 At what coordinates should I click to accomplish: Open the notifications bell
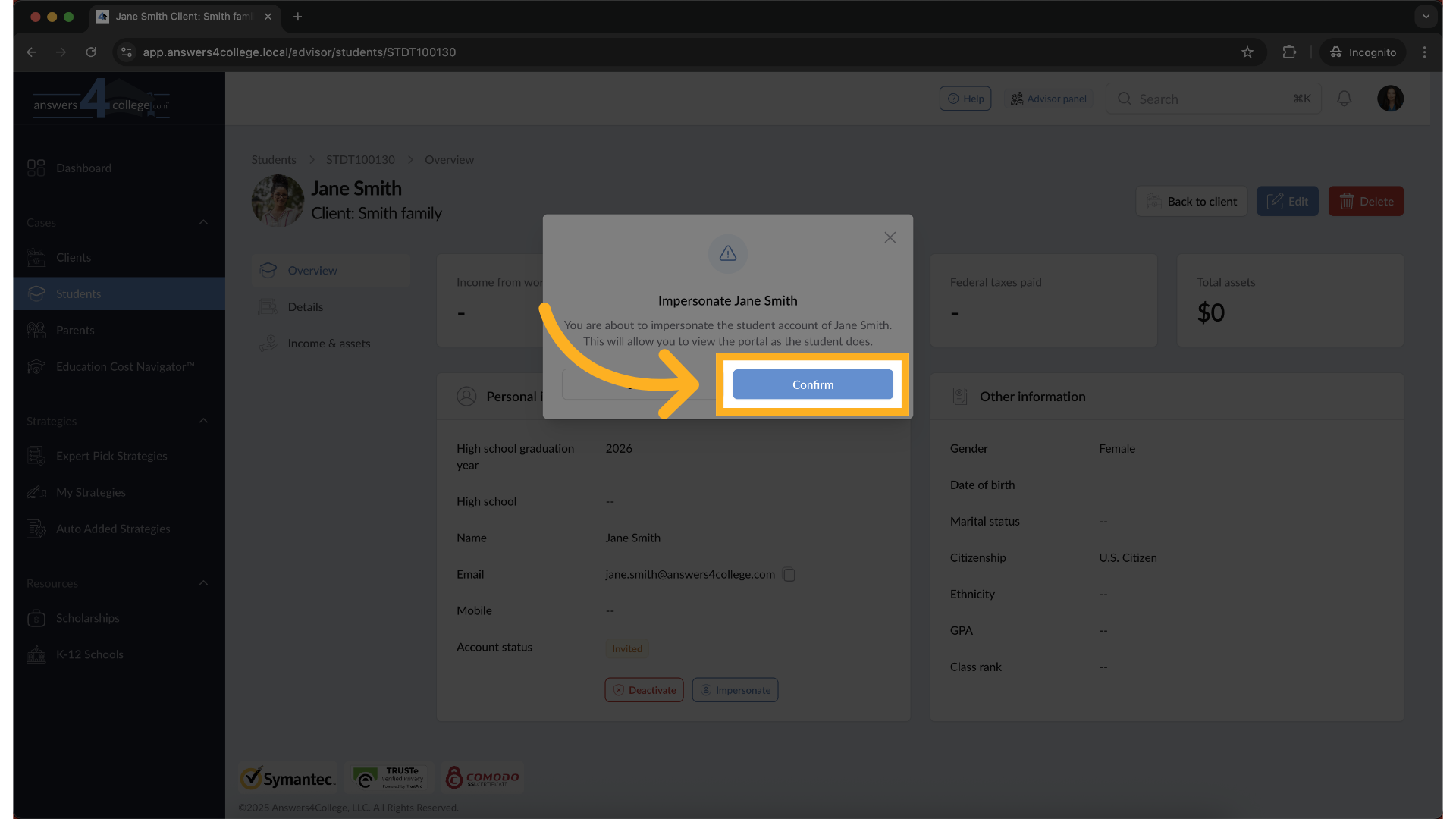[1344, 98]
